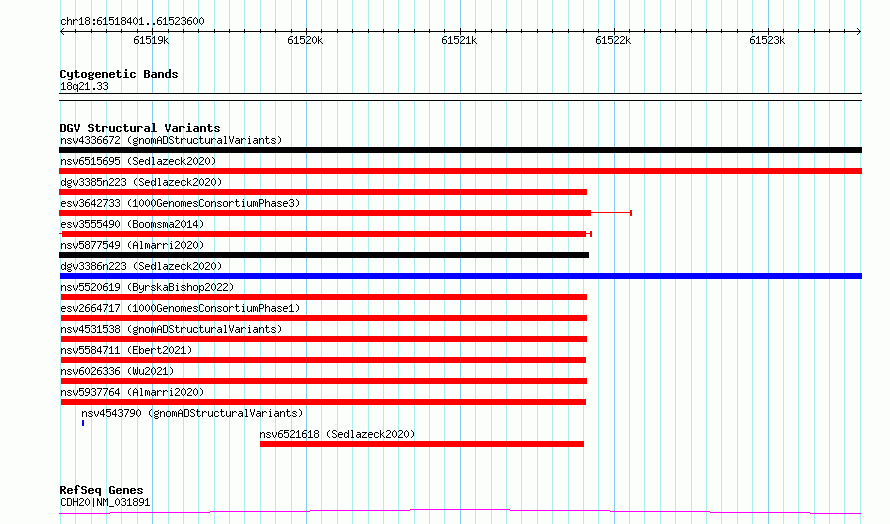Viewport: 890px width, 524px height.
Task: Click the chr18:61518401..61523600 position label
Action: (132, 21)
